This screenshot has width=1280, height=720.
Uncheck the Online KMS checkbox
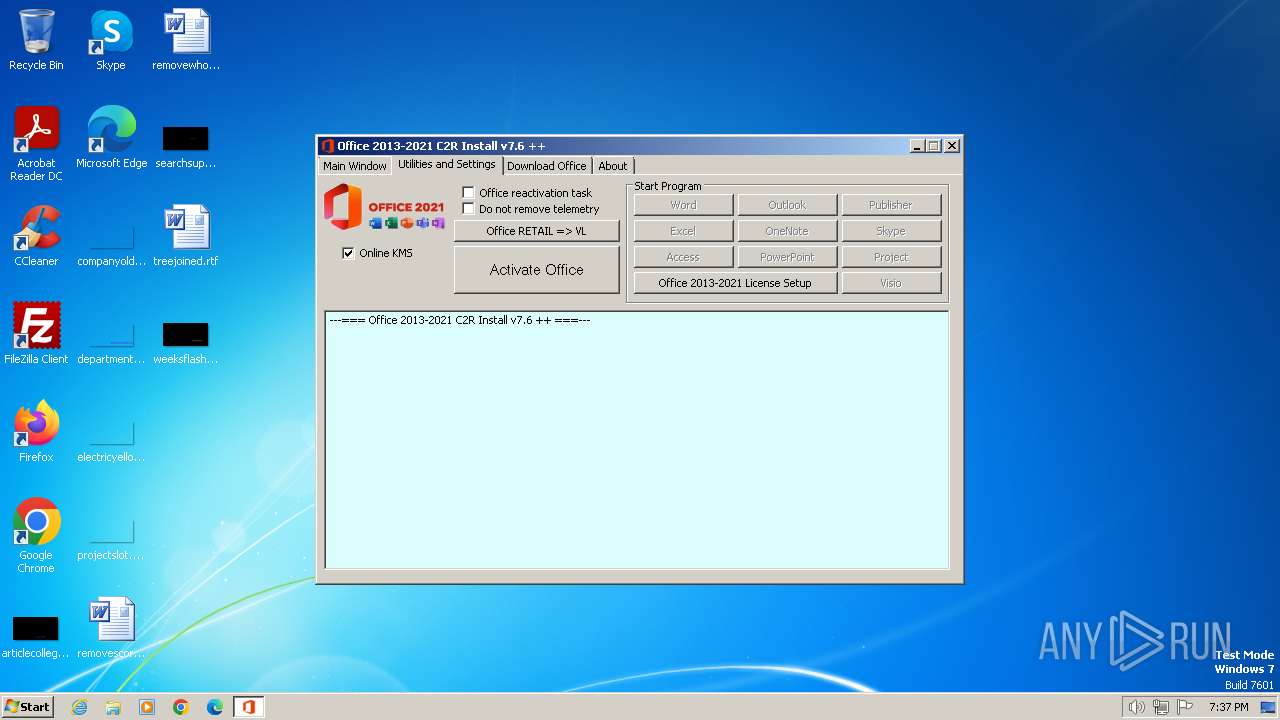[x=348, y=253]
